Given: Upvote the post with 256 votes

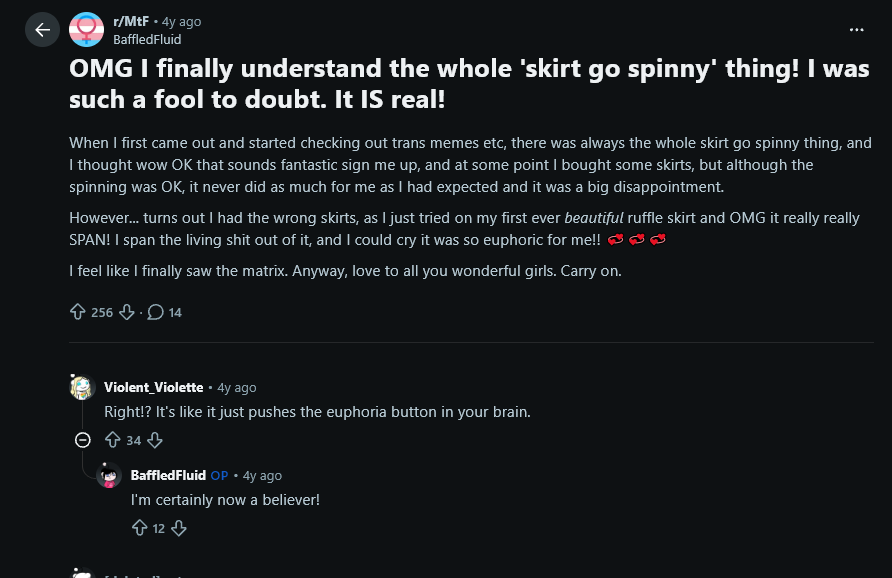Looking at the screenshot, I should (78, 312).
